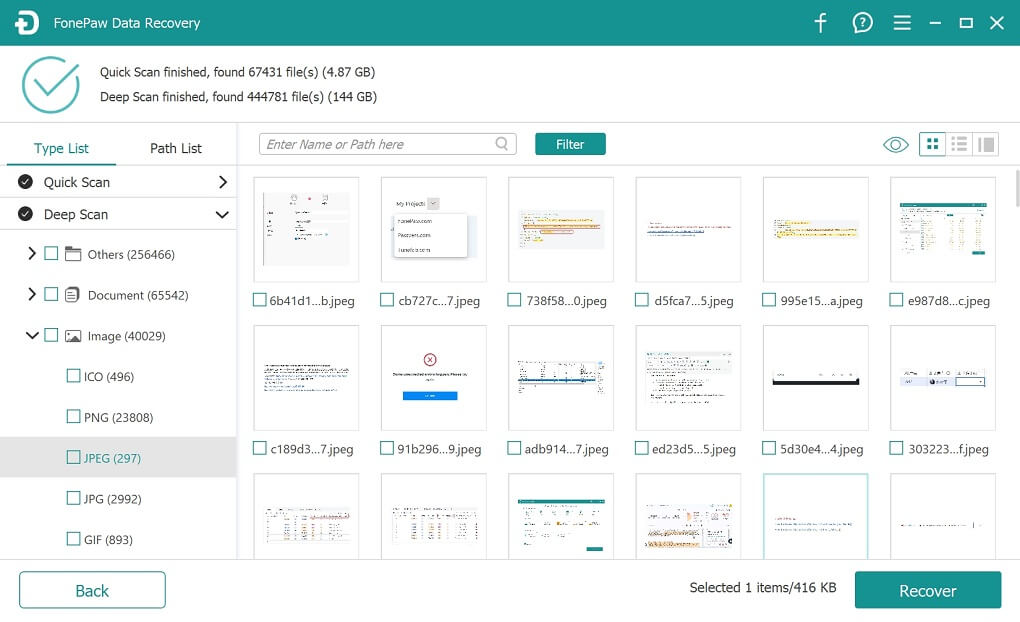The image size is (1020, 622).
Task: Check the Others (256466) checkbox
Action: pyautogui.click(x=51, y=253)
